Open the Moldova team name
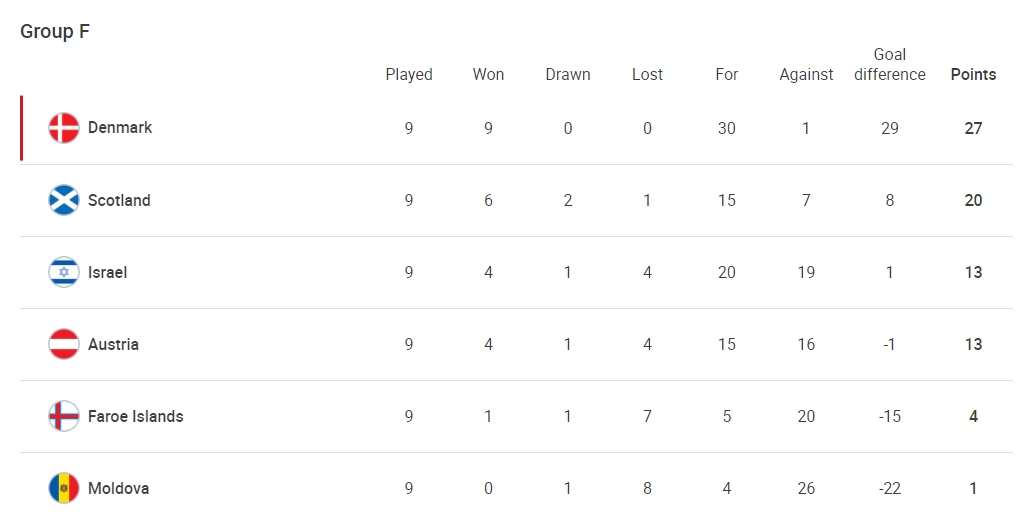The image size is (1036, 527). [x=119, y=488]
